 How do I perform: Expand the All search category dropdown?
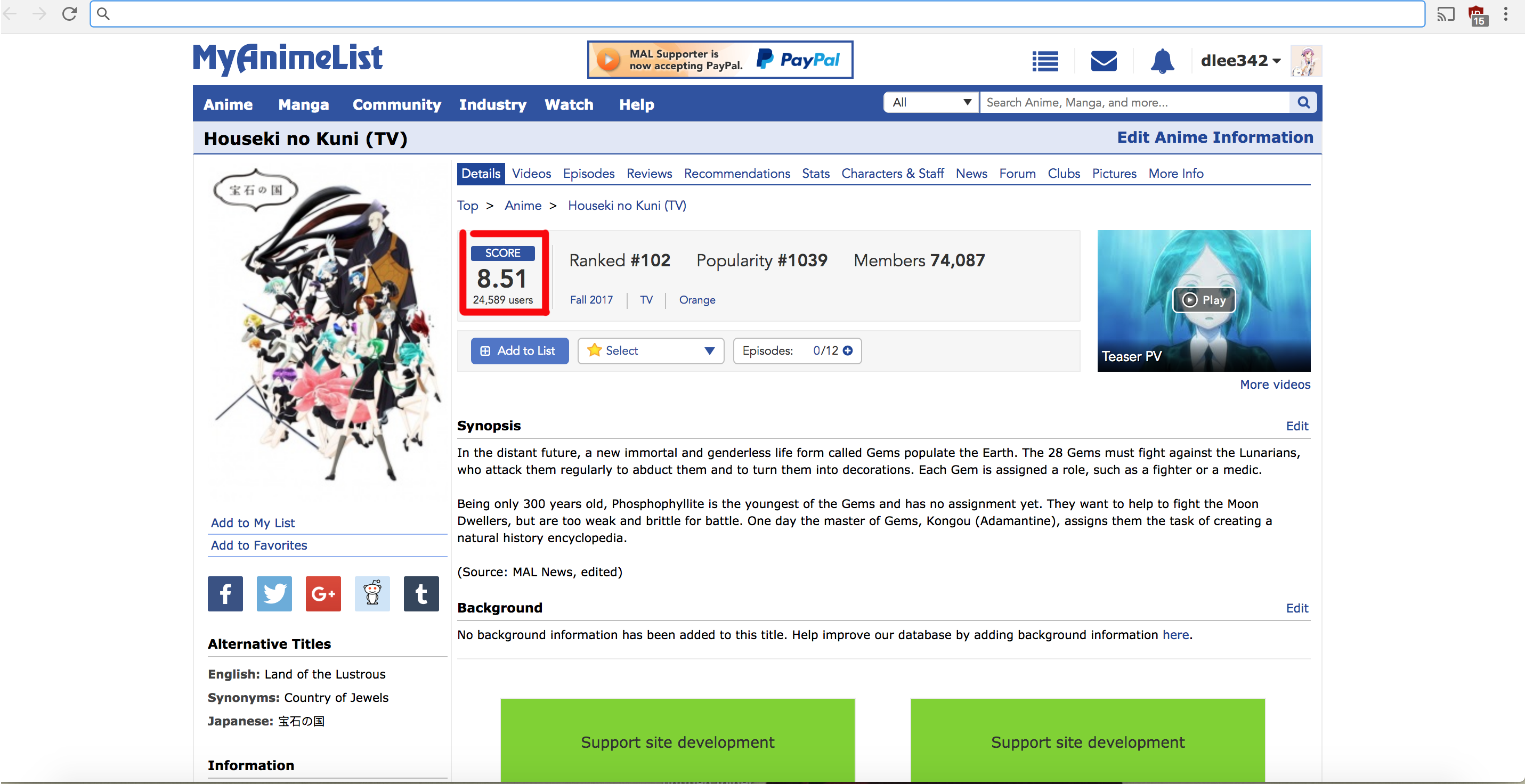tap(931, 102)
